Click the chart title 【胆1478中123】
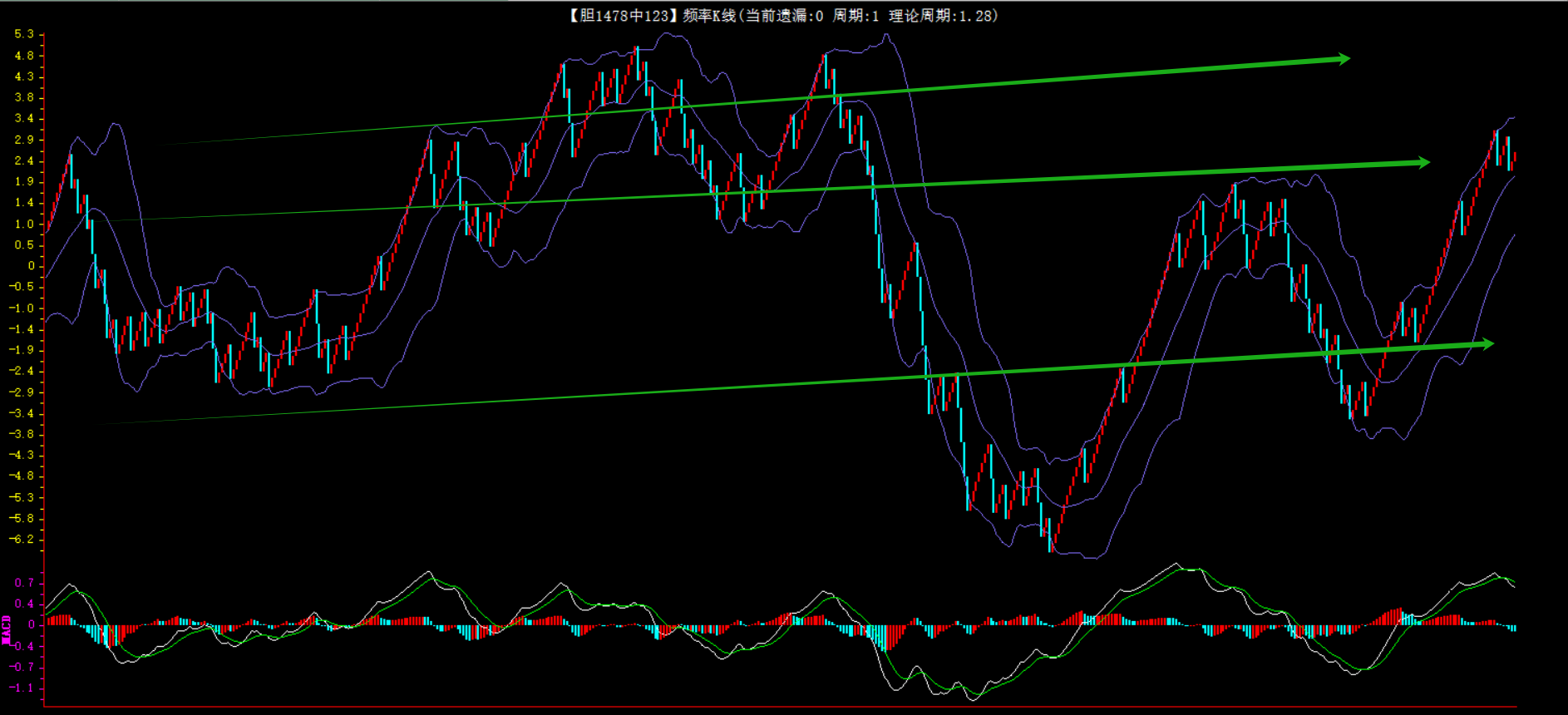The image size is (1568, 715). 624,16
